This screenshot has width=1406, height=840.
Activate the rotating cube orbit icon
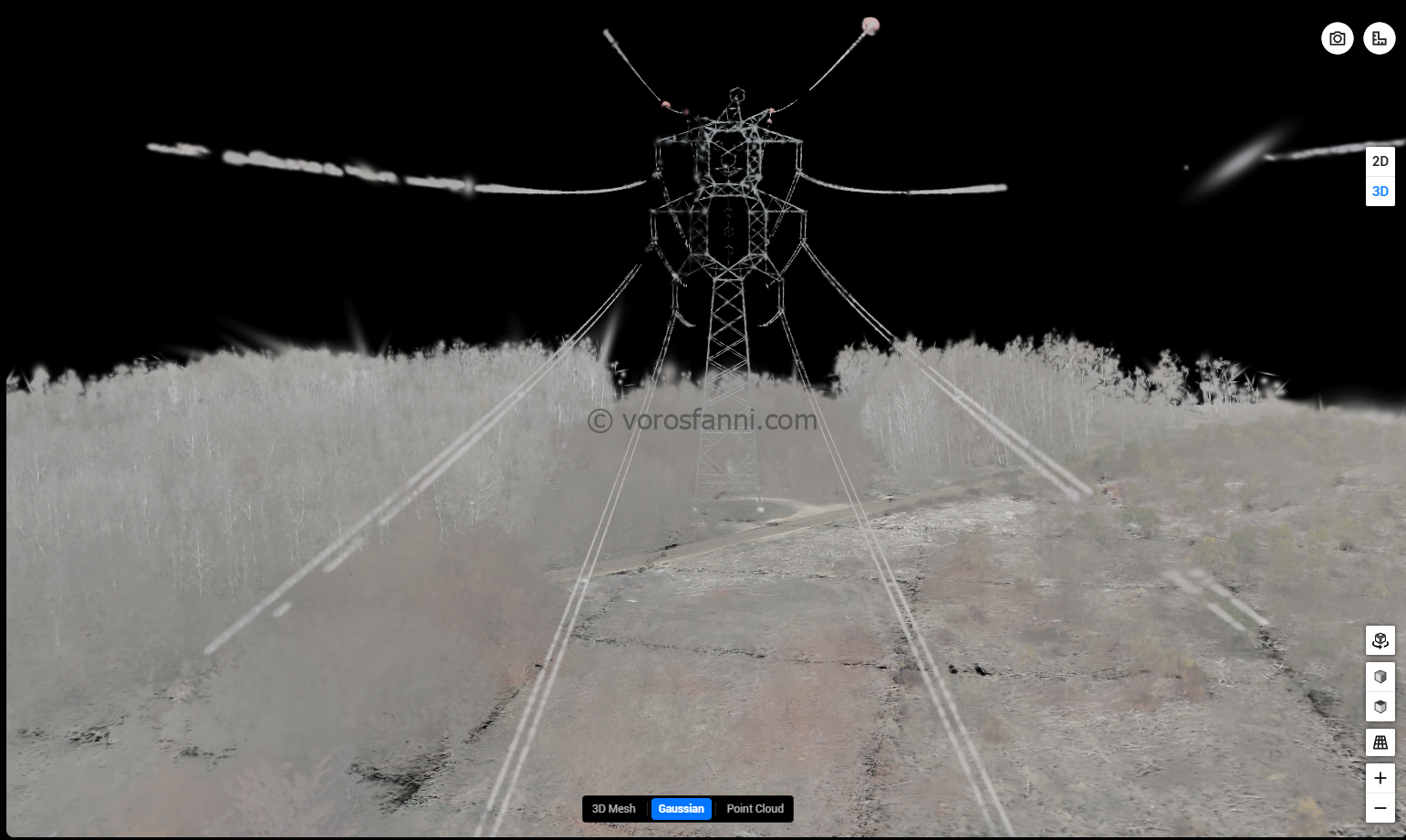1380,640
